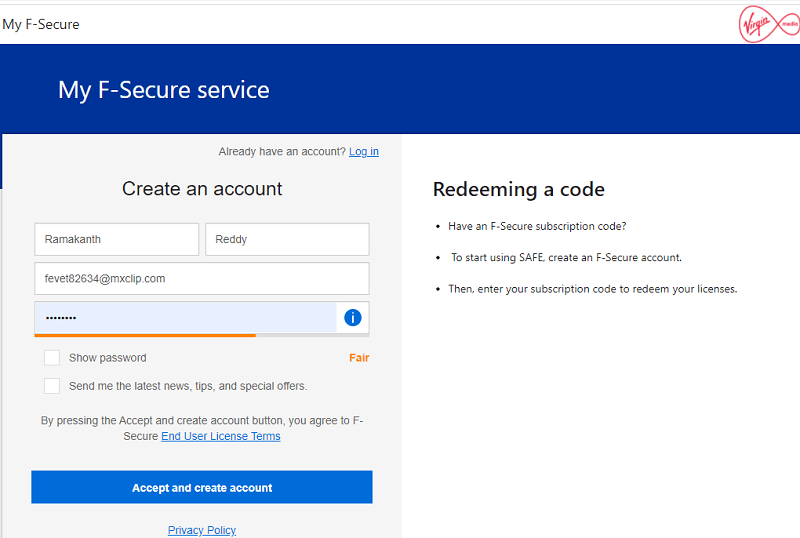Click the My F-Secure title at top left
The image size is (800, 538).
pos(41,24)
